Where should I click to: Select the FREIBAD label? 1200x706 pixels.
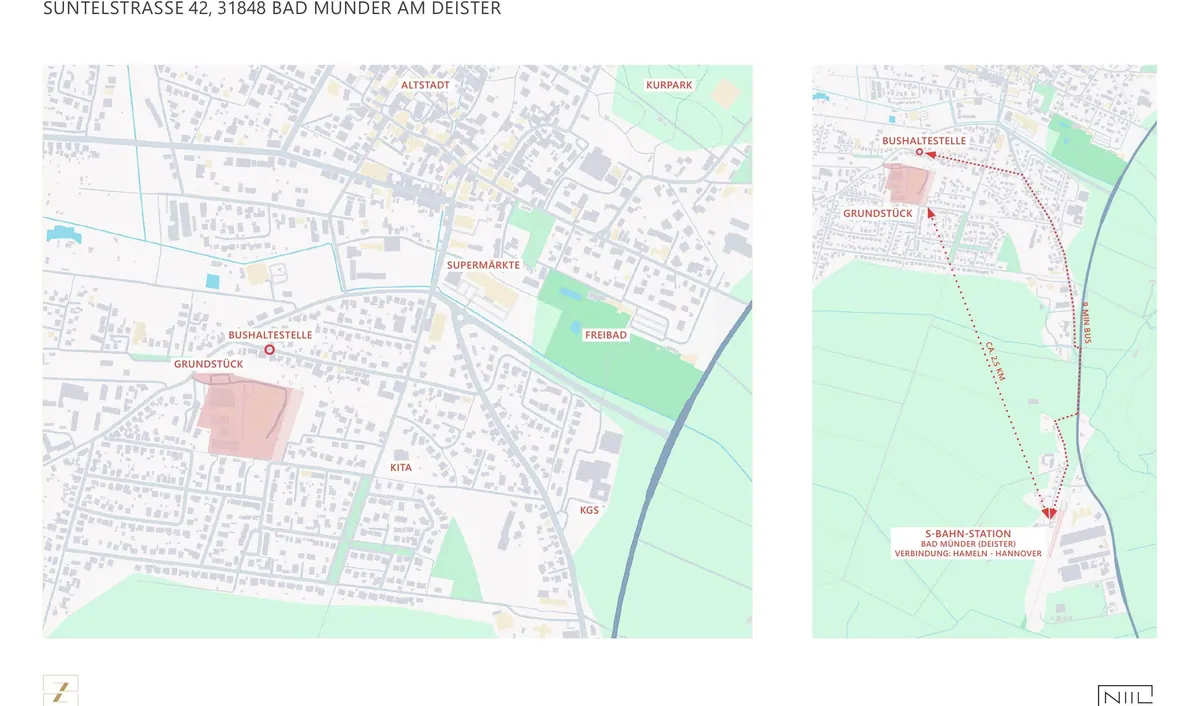(x=606, y=335)
